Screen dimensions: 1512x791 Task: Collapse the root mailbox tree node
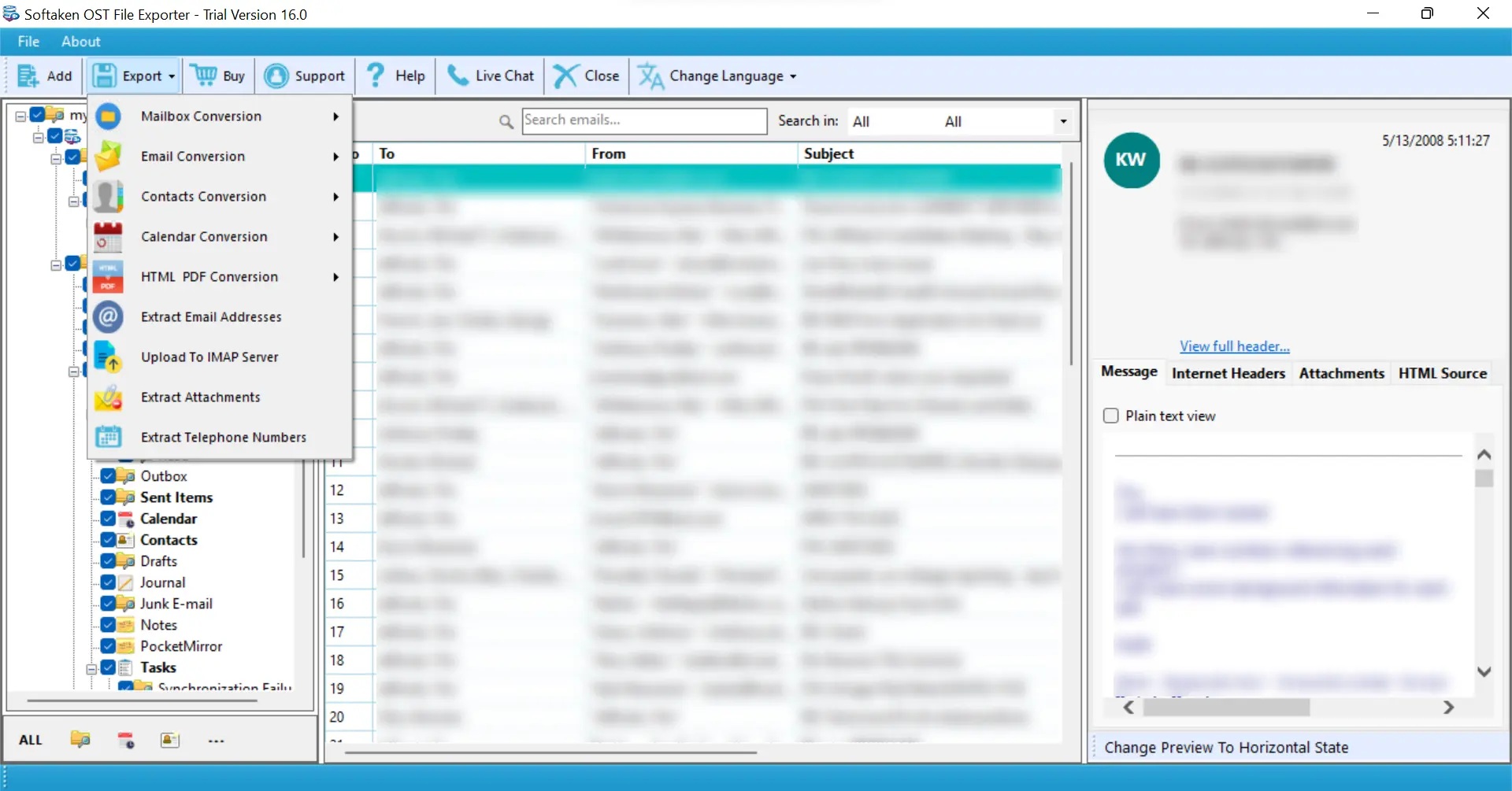(x=21, y=116)
